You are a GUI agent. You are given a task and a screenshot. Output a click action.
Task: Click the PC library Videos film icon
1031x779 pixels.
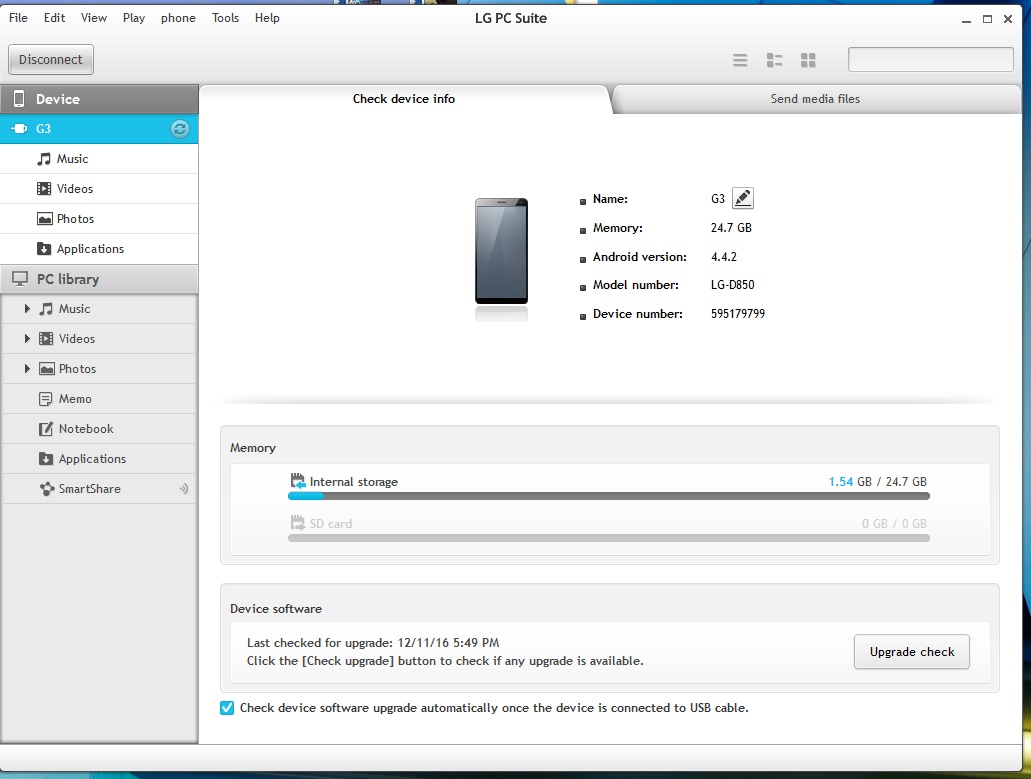tap(46, 339)
